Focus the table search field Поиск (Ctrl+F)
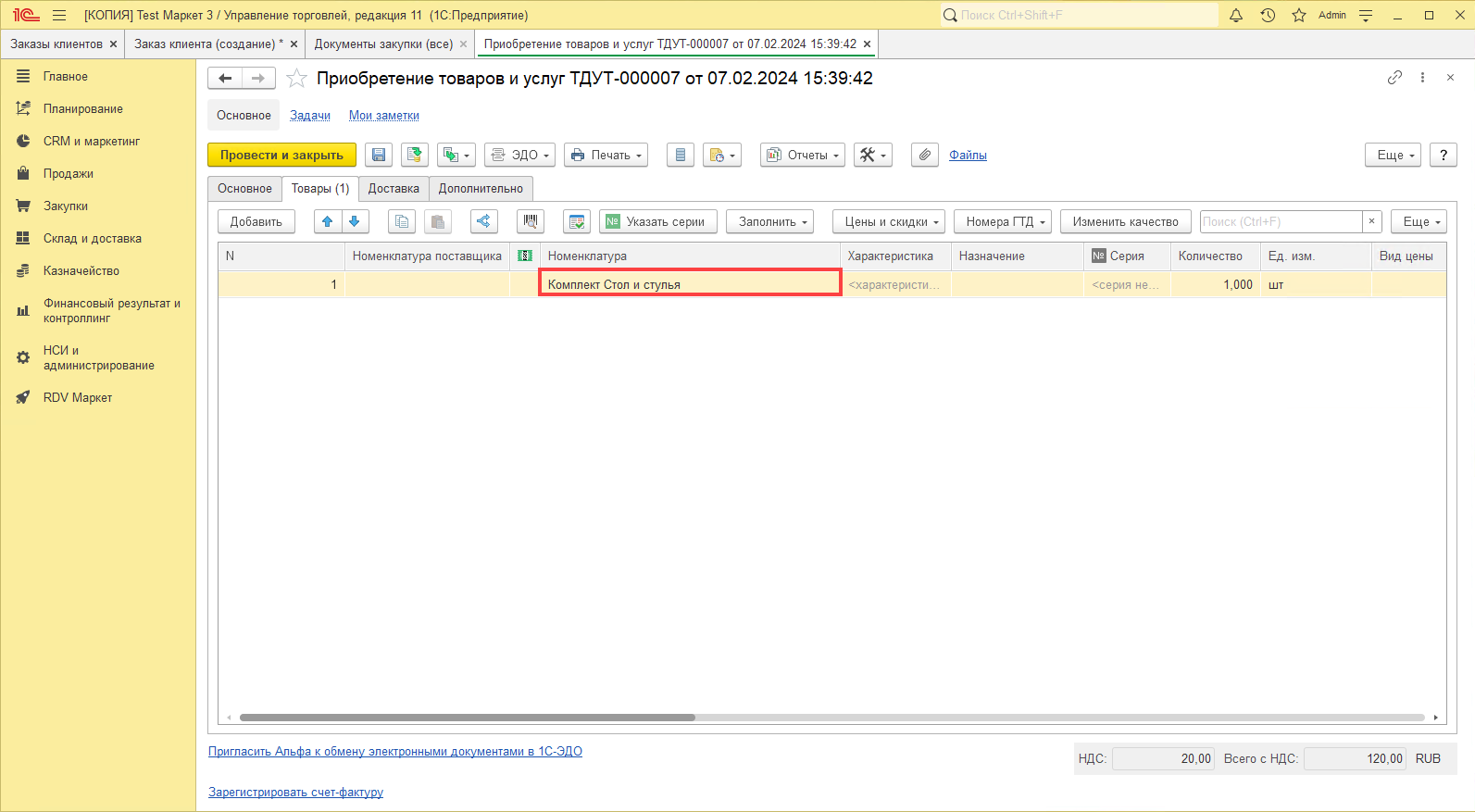The height and width of the screenshot is (812, 1475). coord(1281,221)
